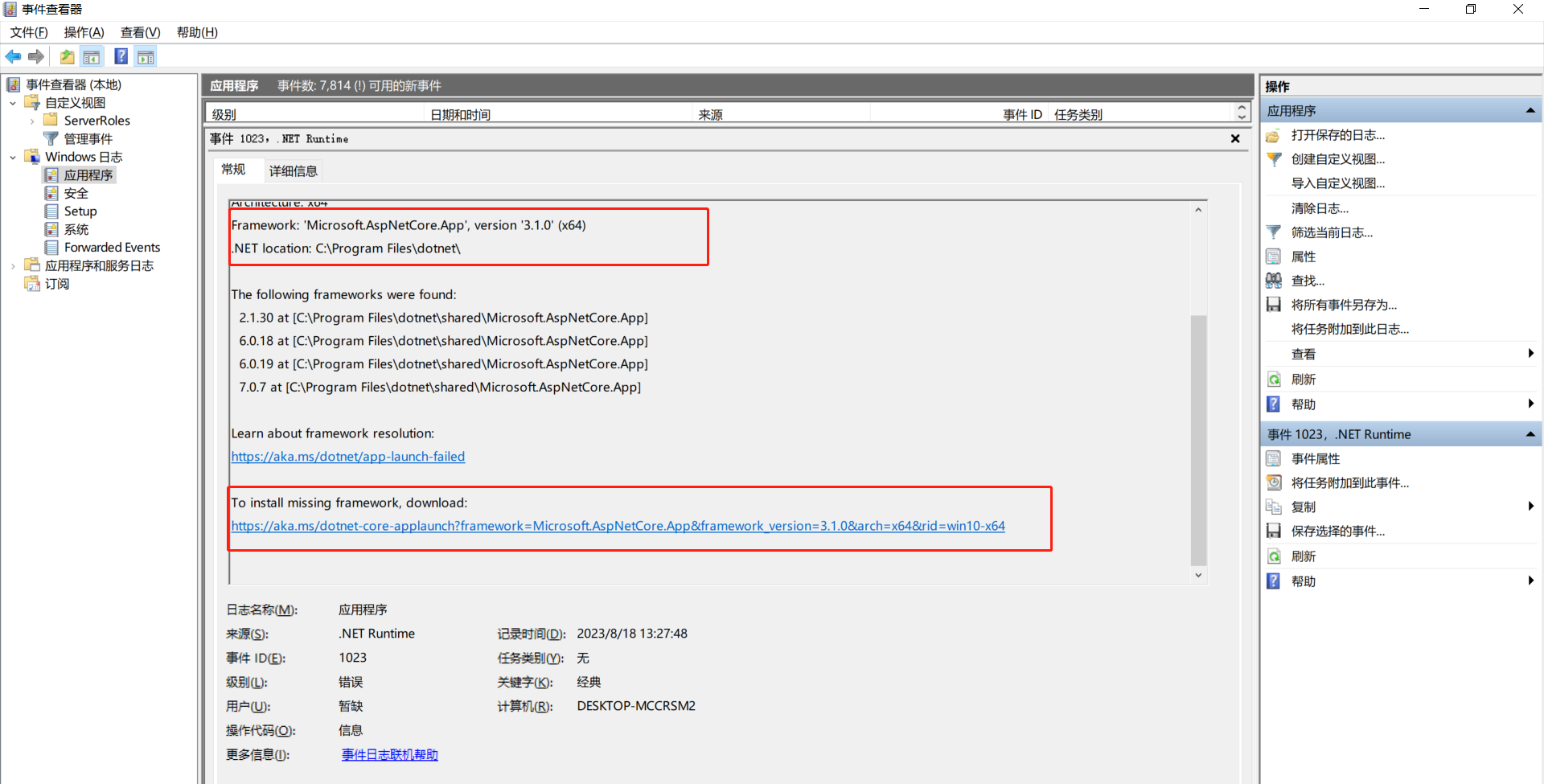Sort events by the 任务类别 column header

(1140, 114)
